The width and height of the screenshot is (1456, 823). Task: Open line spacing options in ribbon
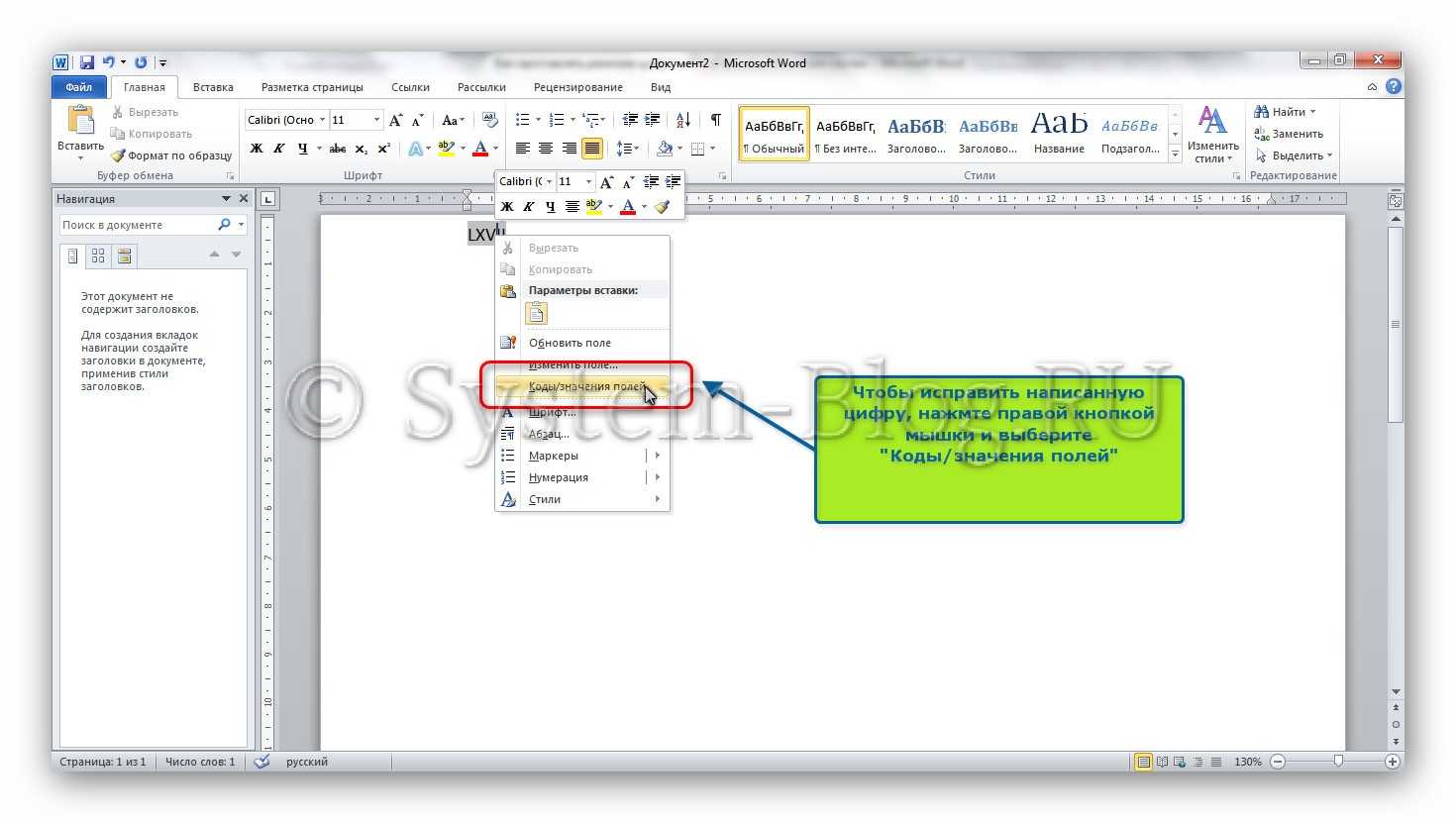[625, 149]
